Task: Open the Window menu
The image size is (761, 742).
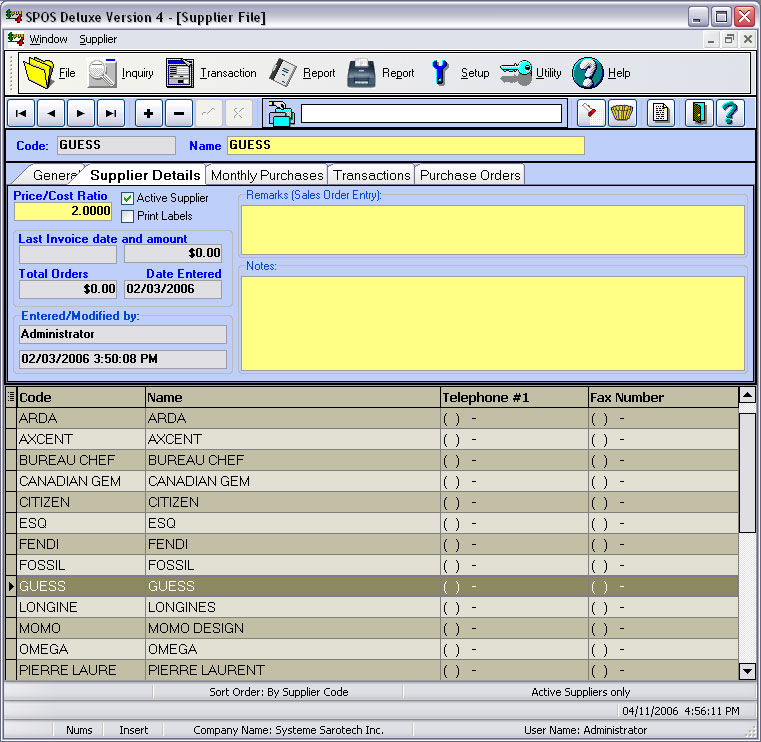Action: click(48, 39)
